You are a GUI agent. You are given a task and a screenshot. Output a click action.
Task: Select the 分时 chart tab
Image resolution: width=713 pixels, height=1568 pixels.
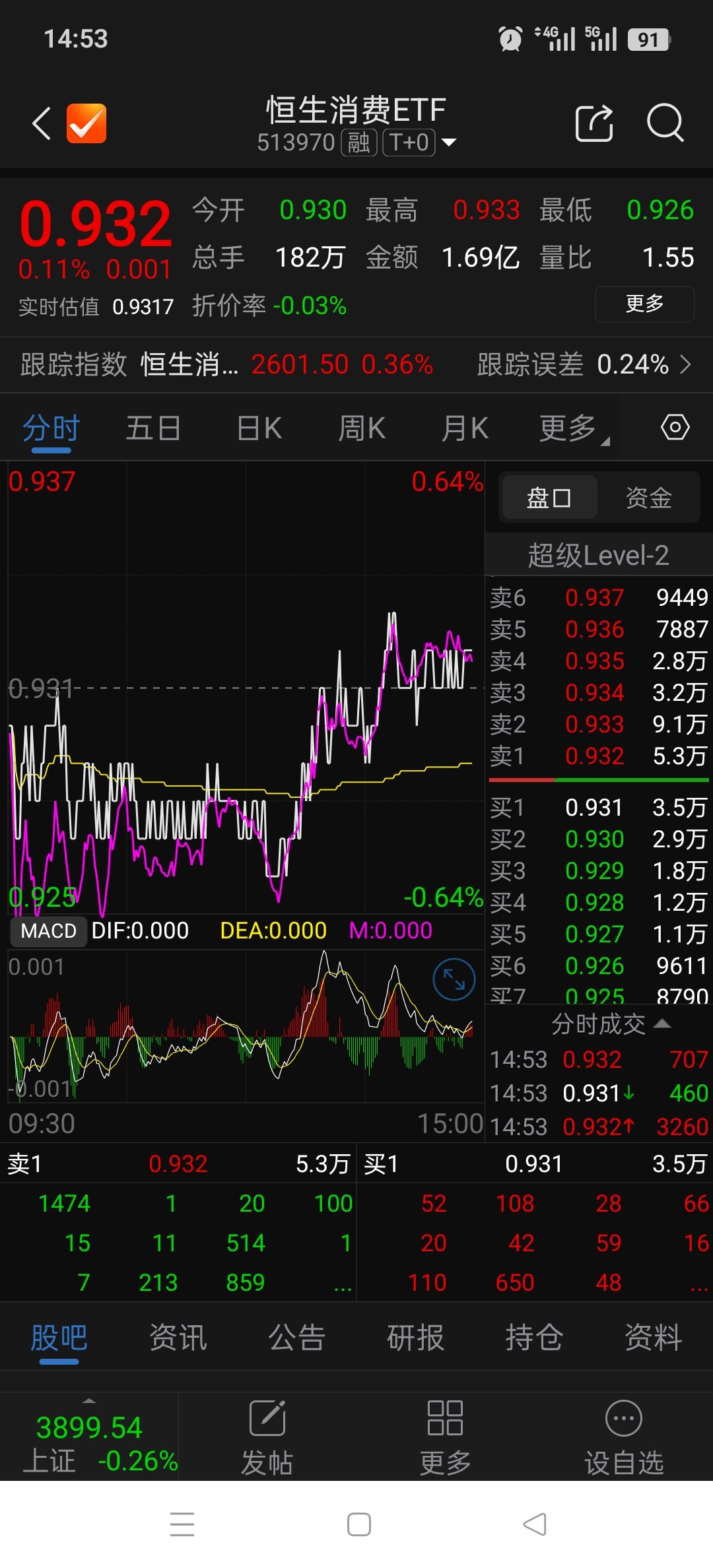point(51,429)
